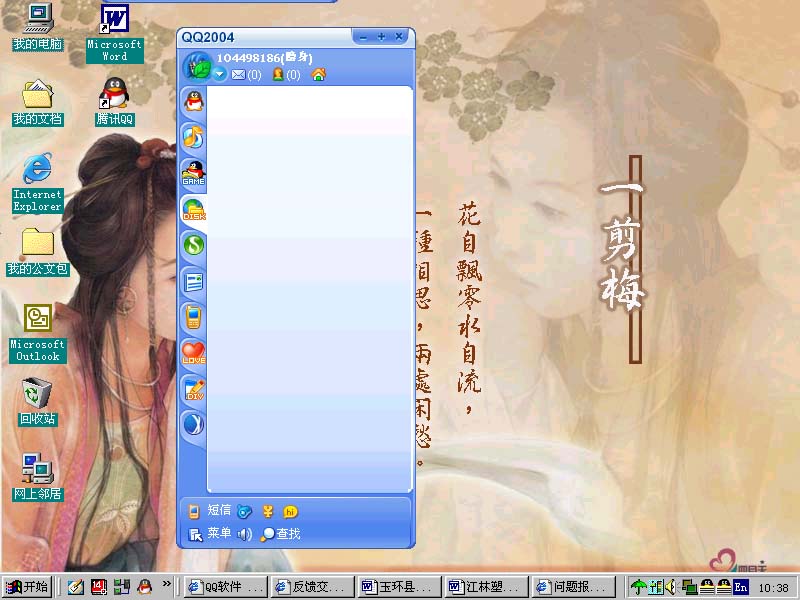Select the Microsoft Word desktop shortcut
This screenshot has width=800, height=600.
pos(115,33)
